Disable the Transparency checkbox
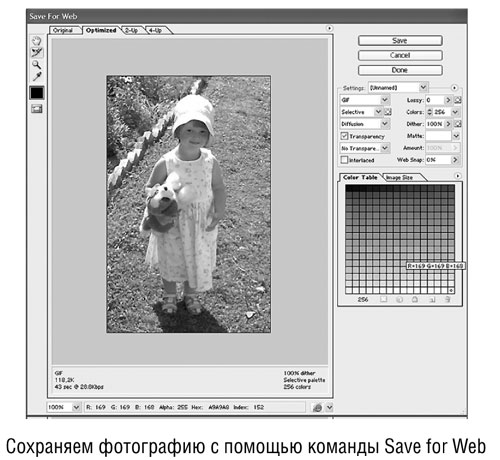This screenshot has width=500, height=460. pos(344,136)
